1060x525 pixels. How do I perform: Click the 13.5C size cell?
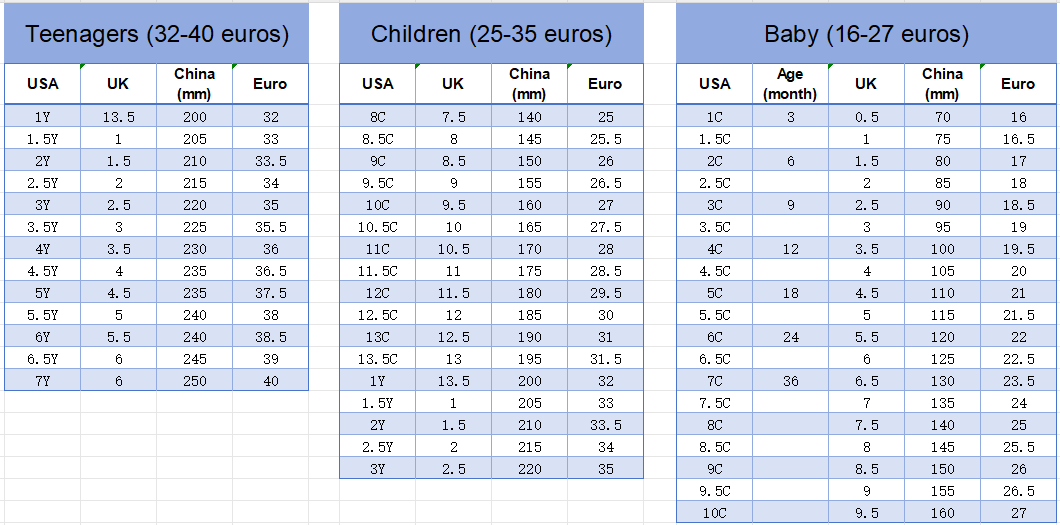[x=378, y=358]
